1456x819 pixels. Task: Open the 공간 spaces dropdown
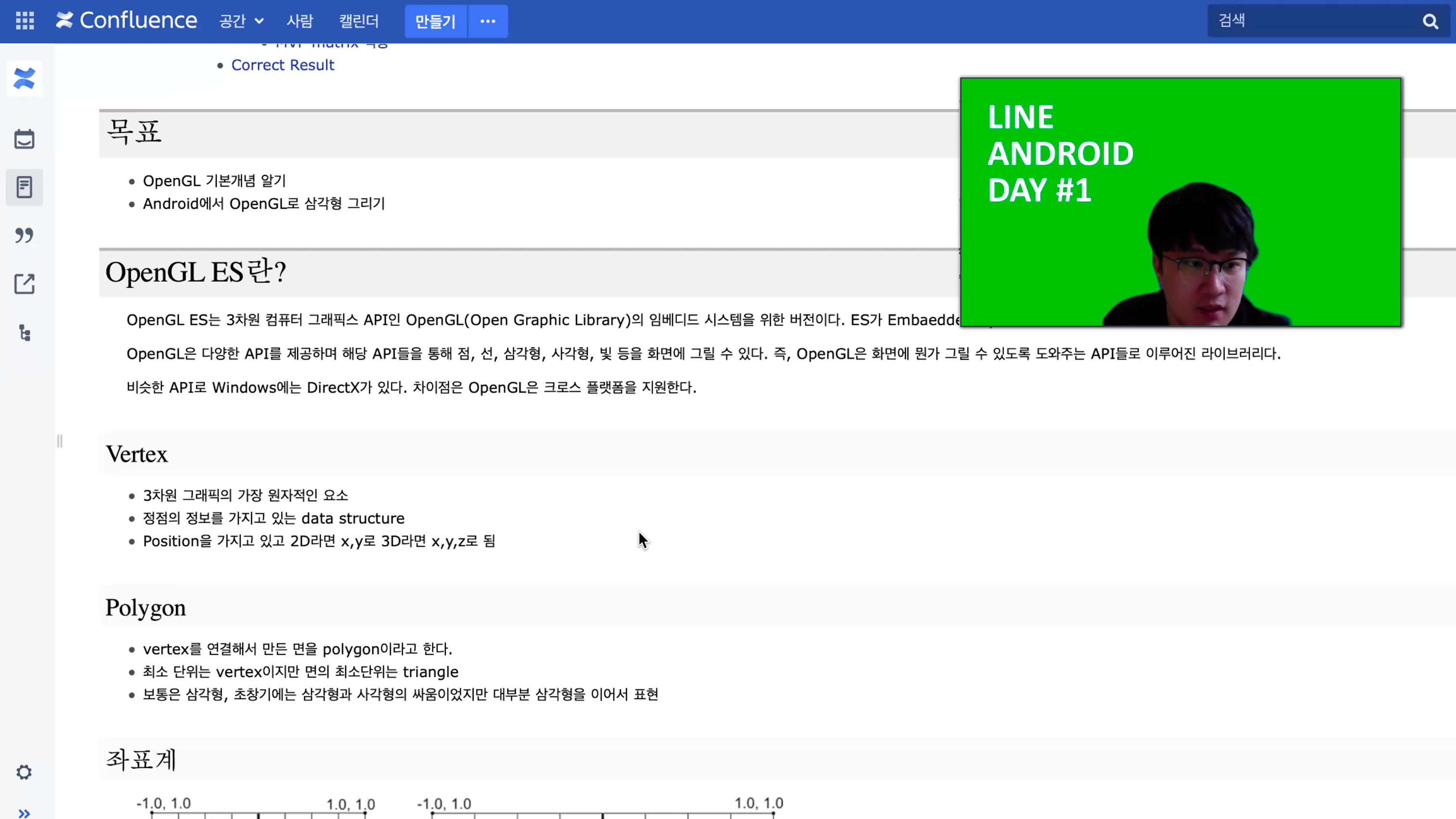[241, 22]
